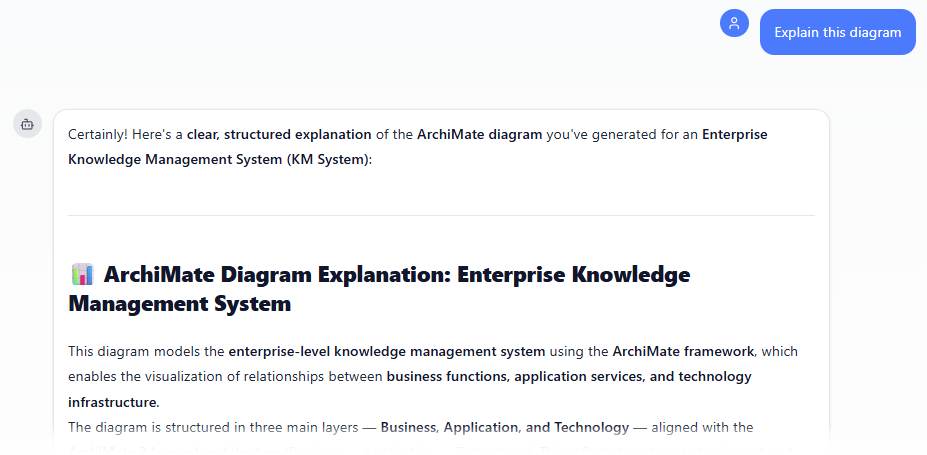The width and height of the screenshot is (927, 455).
Task: Click the bold "ArchiMate framework" text
Action: pos(684,351)
